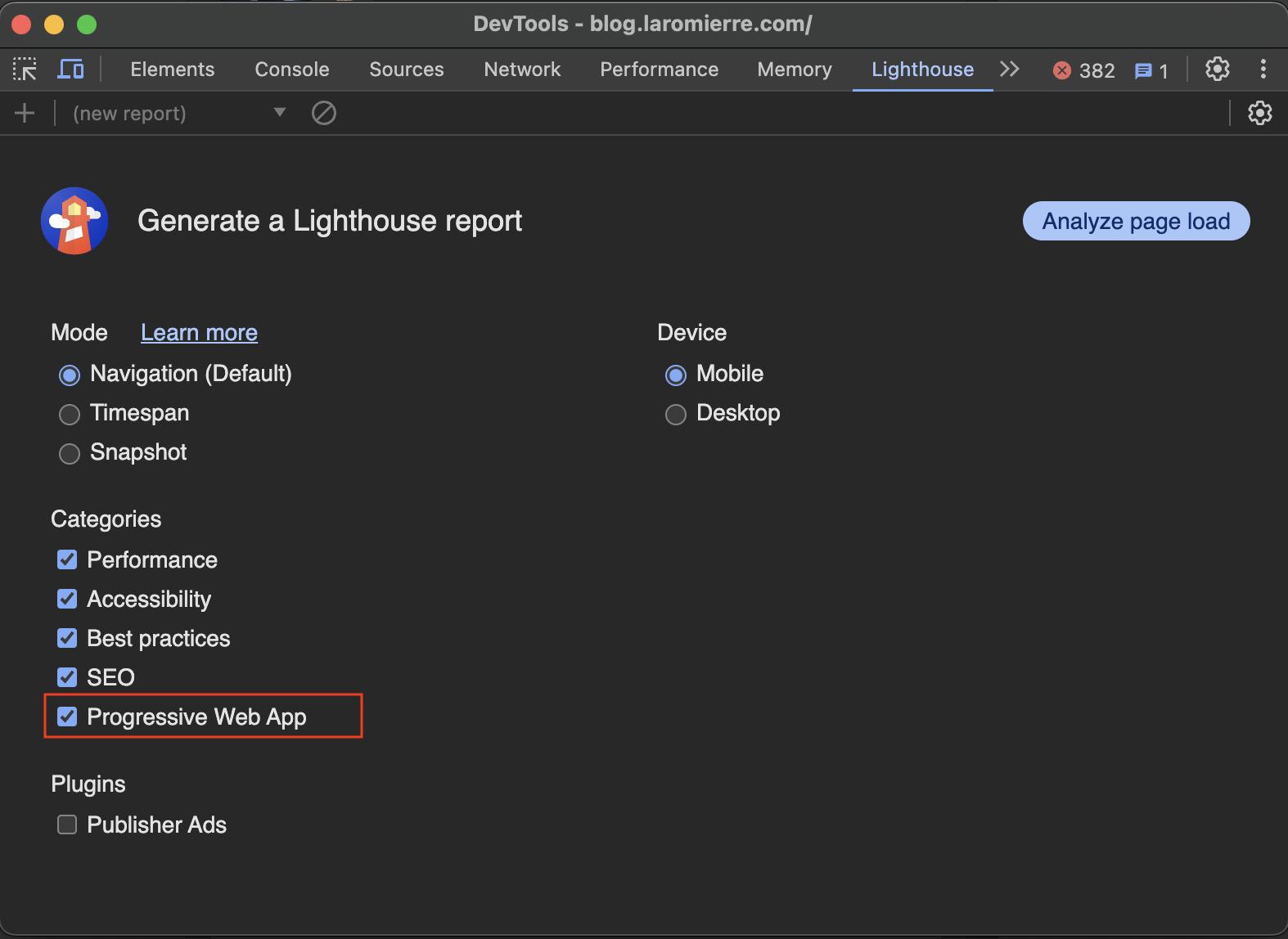The height and width of the screenshot is (939, 1288).
Task: Click the yellow minimize window button
Action: click(x=54, y=25)
